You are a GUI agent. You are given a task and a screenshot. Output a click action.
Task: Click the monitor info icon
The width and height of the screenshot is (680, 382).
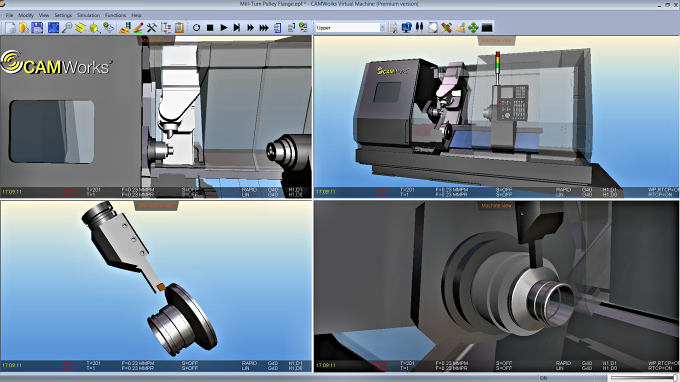click(x=406, y=28)
